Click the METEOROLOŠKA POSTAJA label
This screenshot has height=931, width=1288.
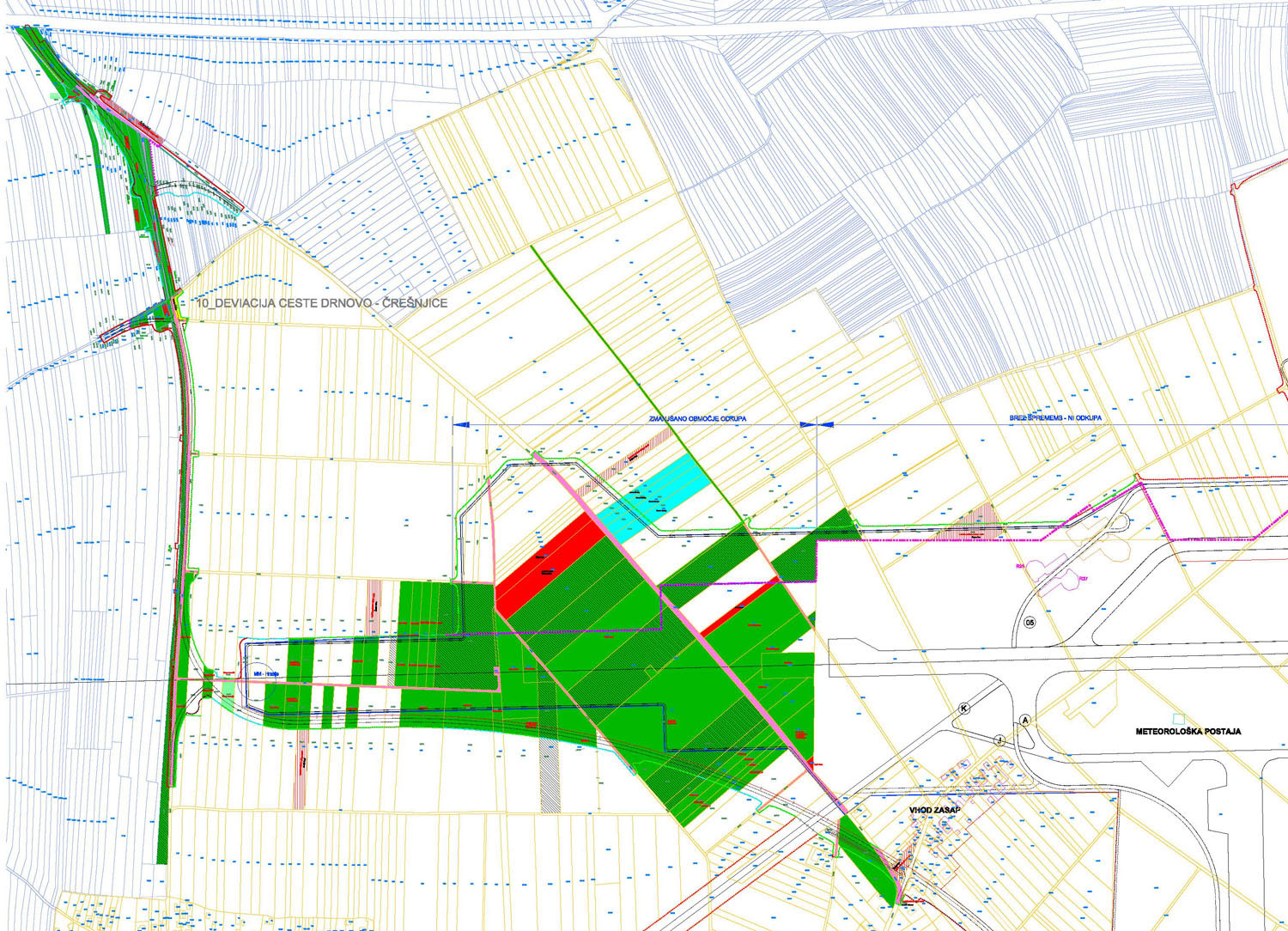1188,732
